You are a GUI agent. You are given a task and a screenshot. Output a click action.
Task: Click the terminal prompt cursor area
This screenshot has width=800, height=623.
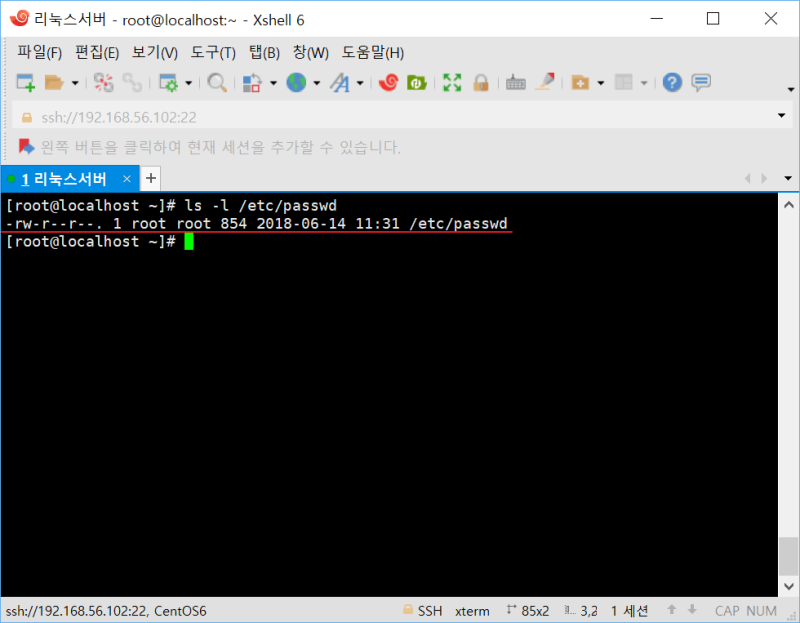click(x=189, y=241)
